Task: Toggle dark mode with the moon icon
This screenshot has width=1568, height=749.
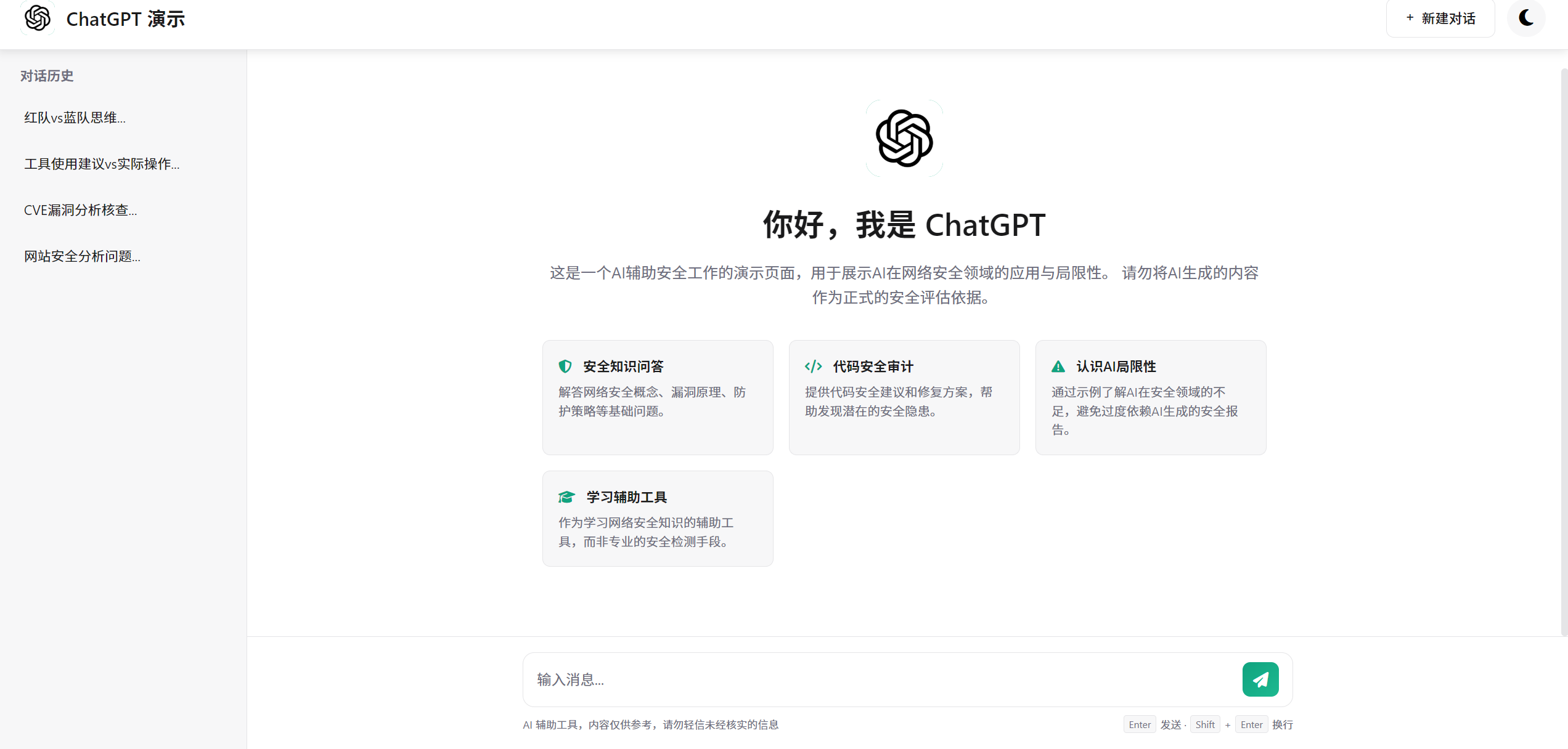Action: pyautogui.click(x=1526, y=18)
